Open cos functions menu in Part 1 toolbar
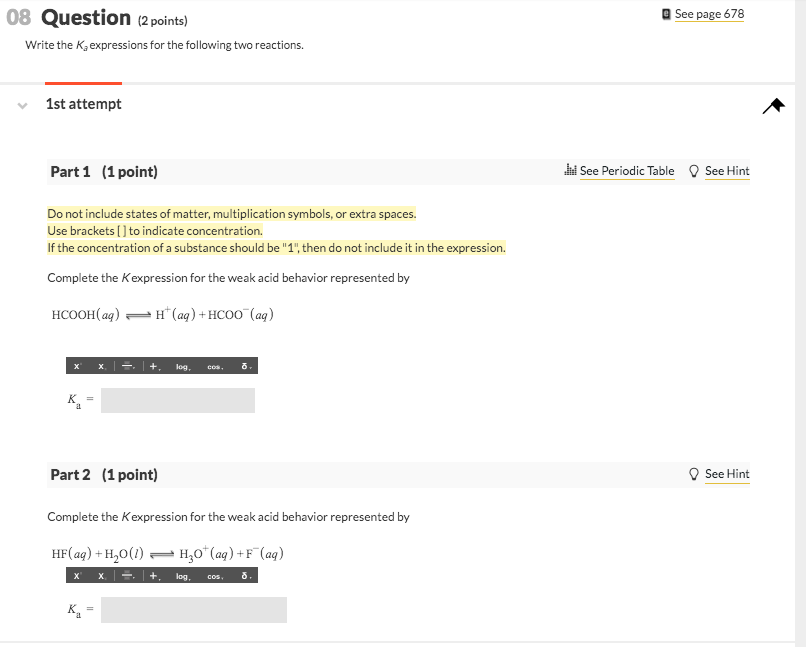Screen dimensions: 806x647 [x=215, y=366]
